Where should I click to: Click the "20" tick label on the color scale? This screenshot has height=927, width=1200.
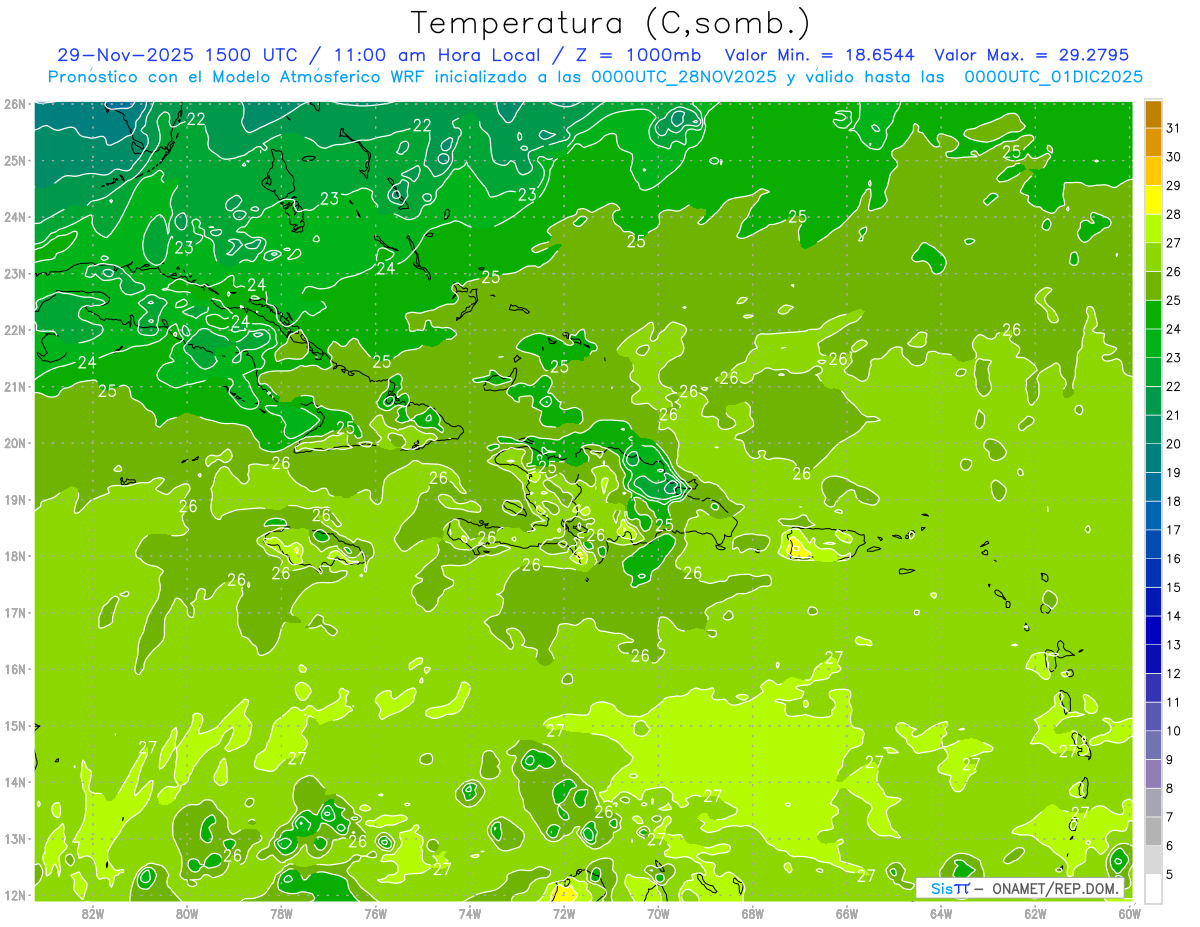[1172, 444]
